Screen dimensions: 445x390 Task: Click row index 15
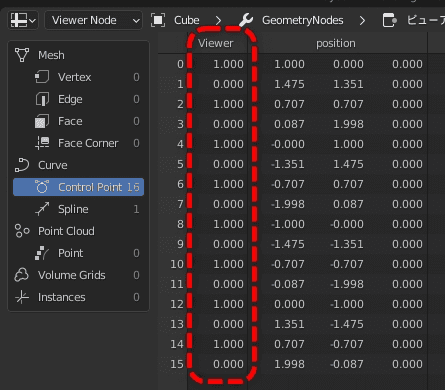[x=177, y=364]
